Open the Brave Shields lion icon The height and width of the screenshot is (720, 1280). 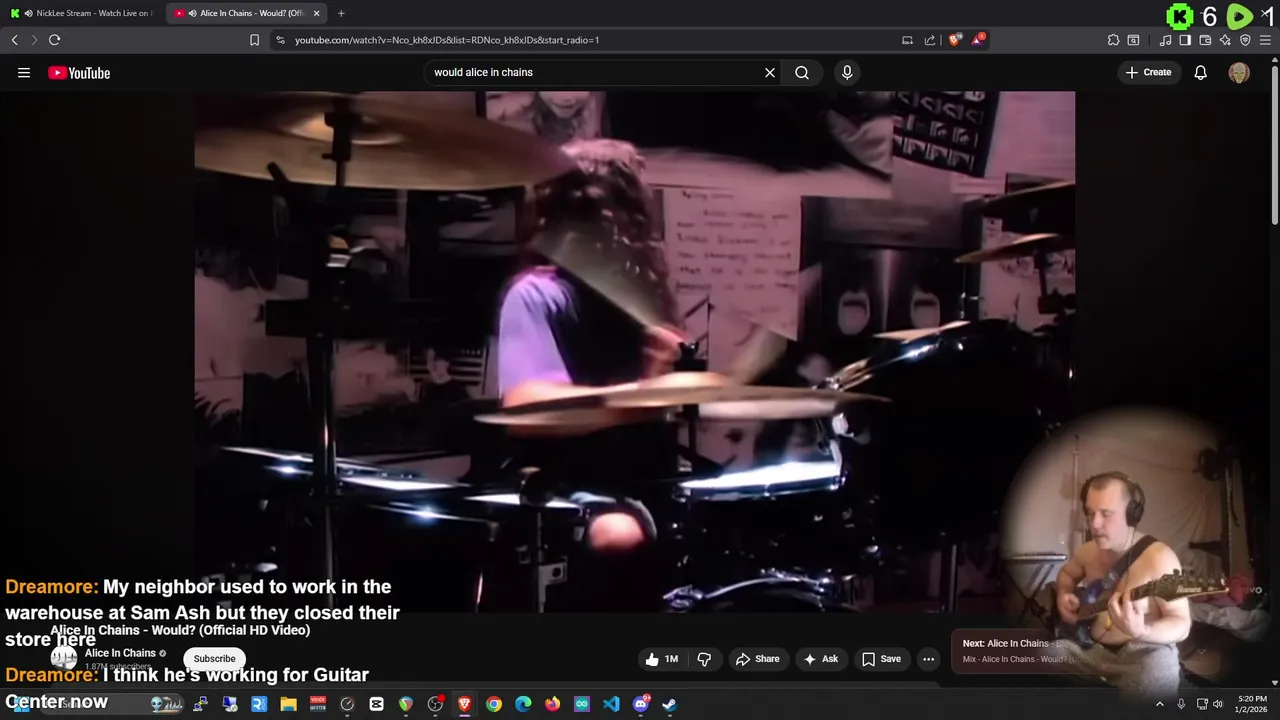pyautogui.click(x=955, y=40)
